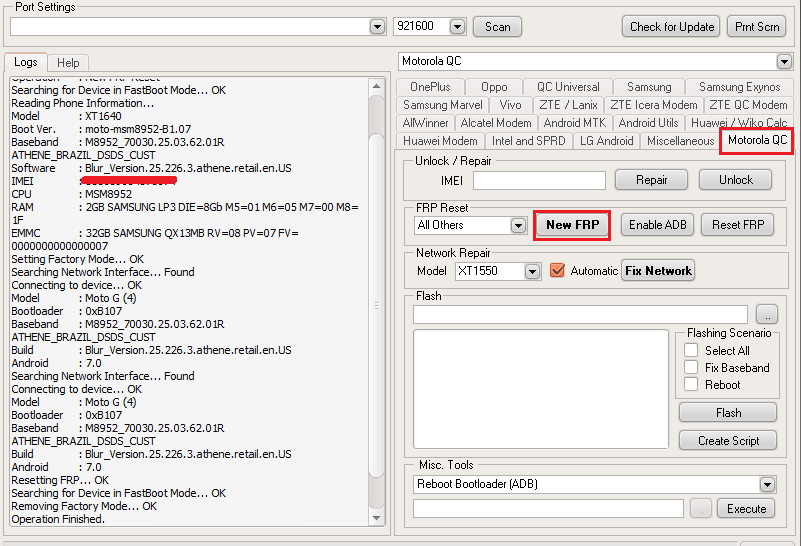The height and width of the screenshot is (546, 801).
Task: Click the Unlock button
Action: (x=736, y=180)
